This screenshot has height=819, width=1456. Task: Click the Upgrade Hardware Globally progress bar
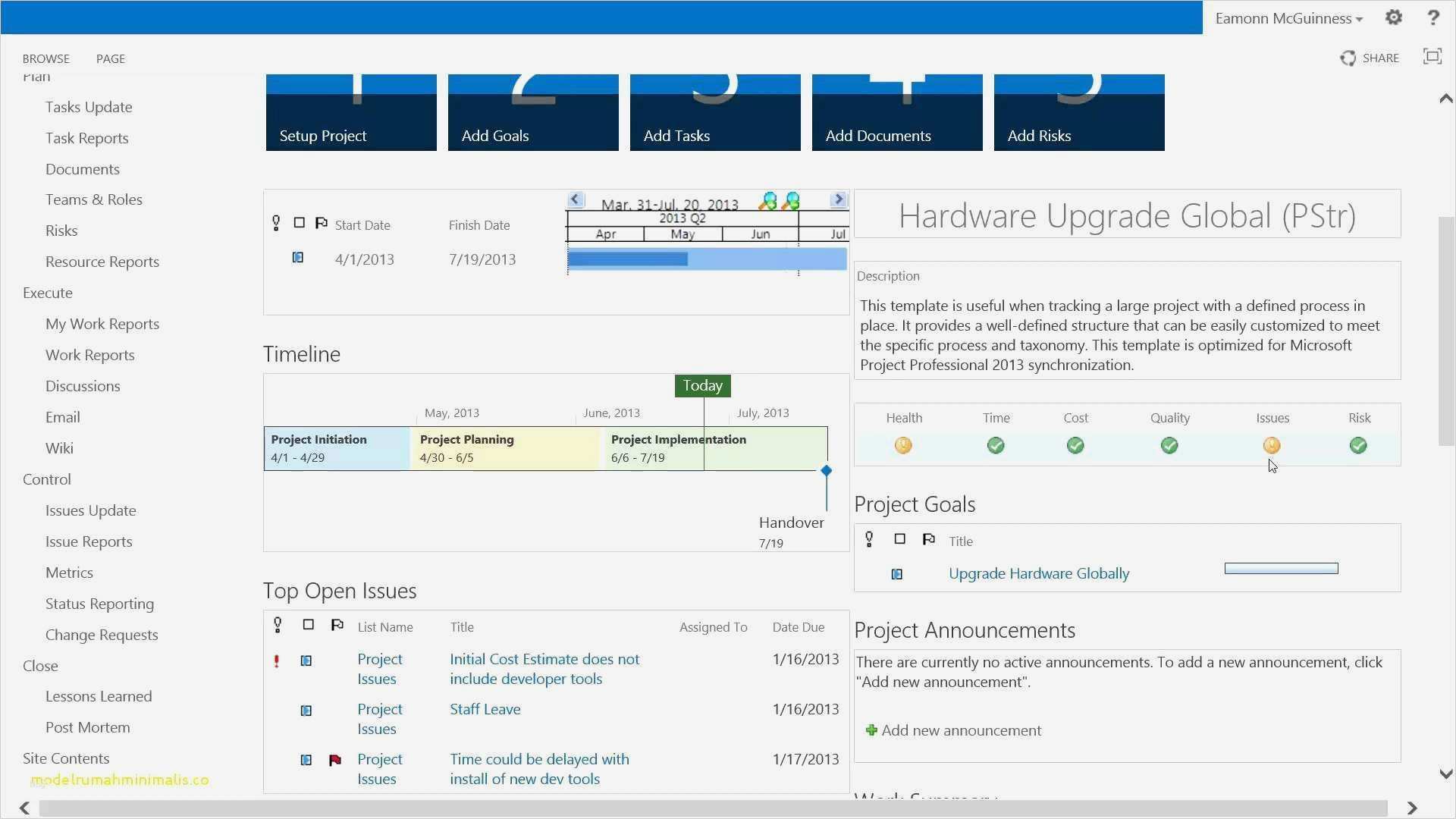(x=1281, y=569)
